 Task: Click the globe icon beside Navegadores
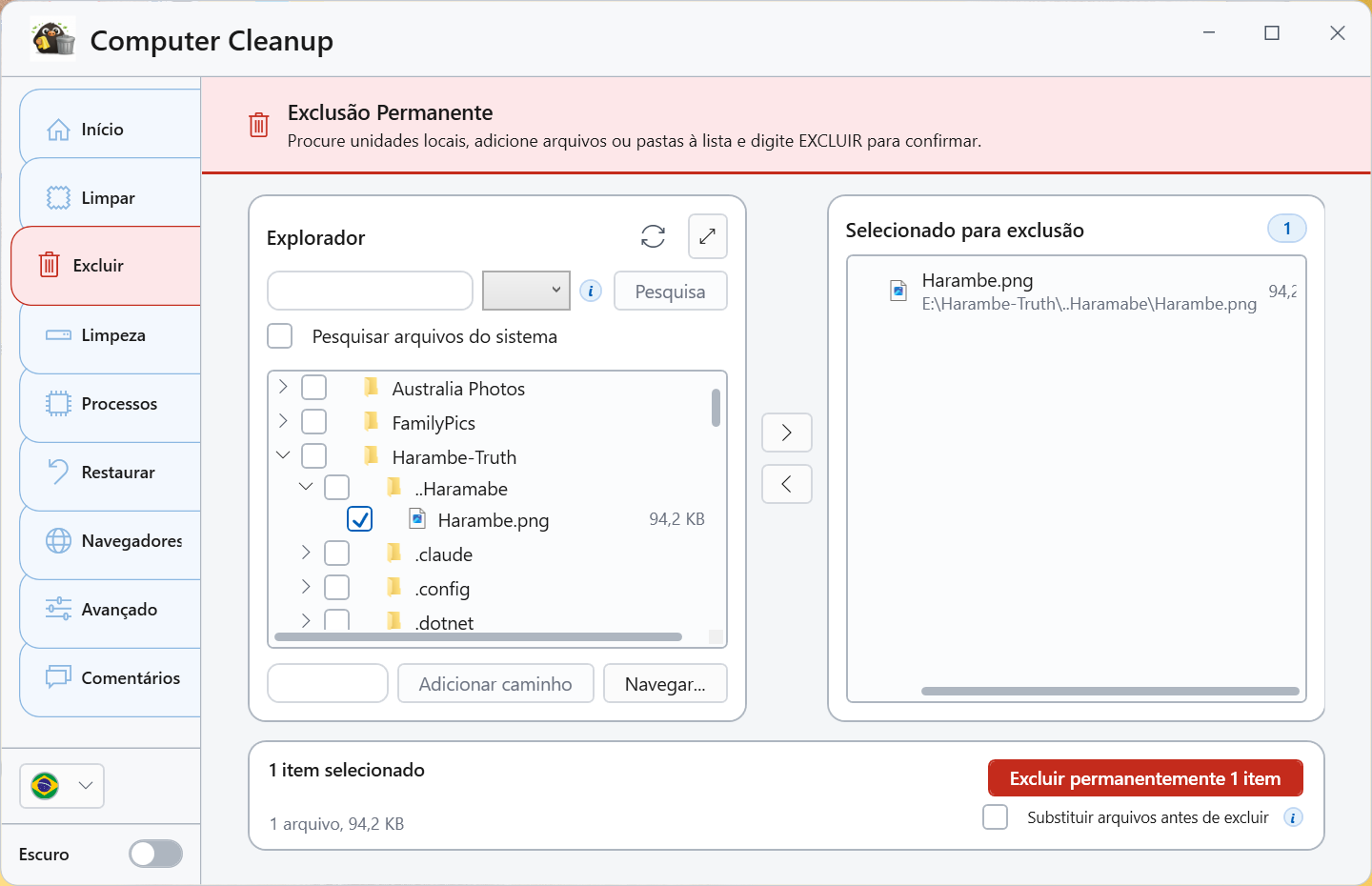(x=58, y=541)
